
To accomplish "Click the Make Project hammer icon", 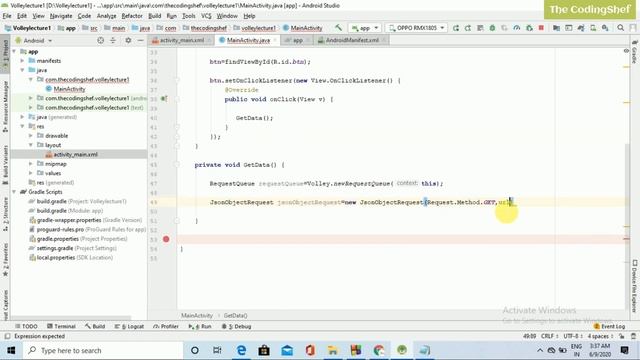I will [338, 28].
